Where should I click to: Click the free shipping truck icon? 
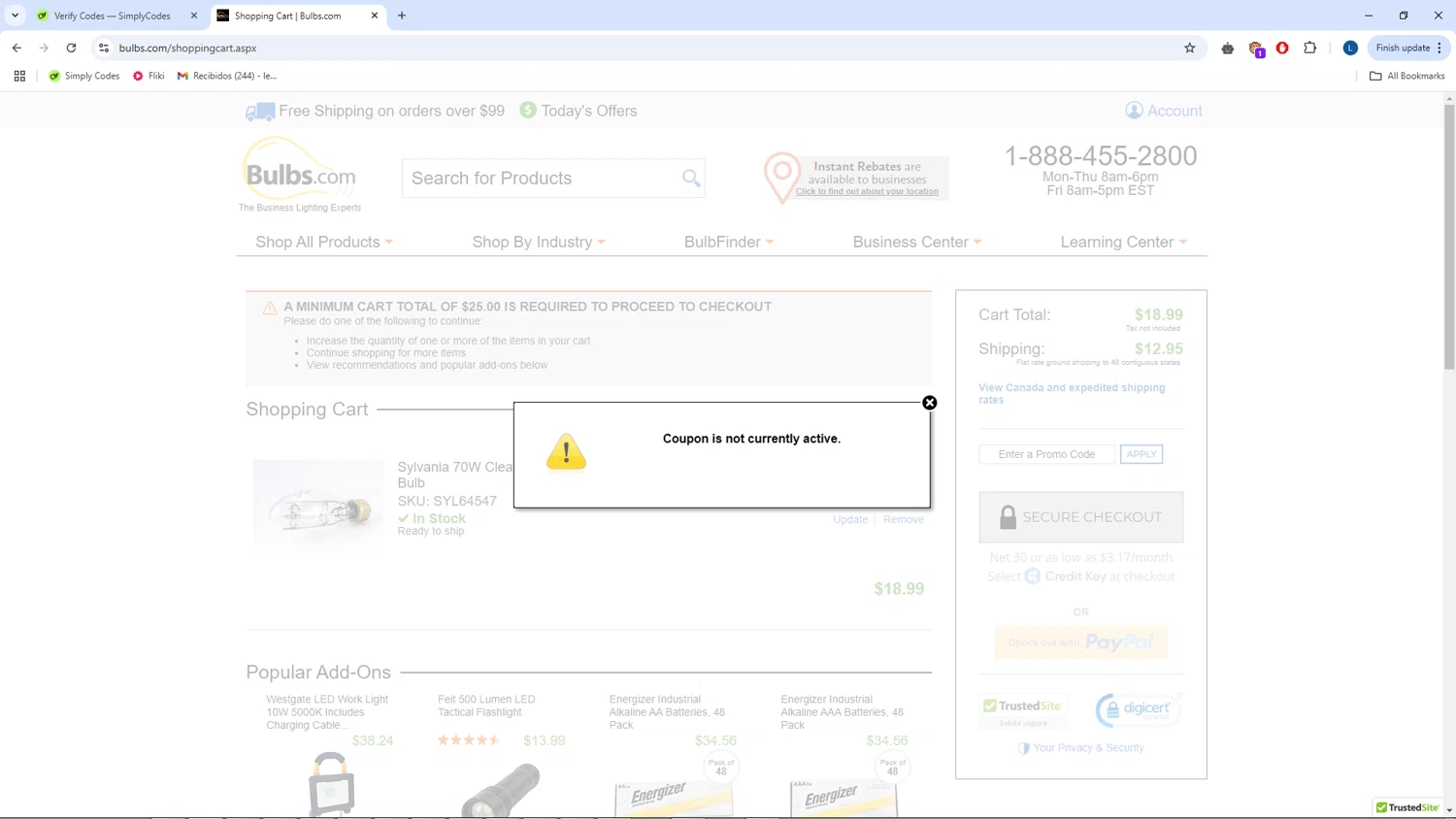(260, 112)
